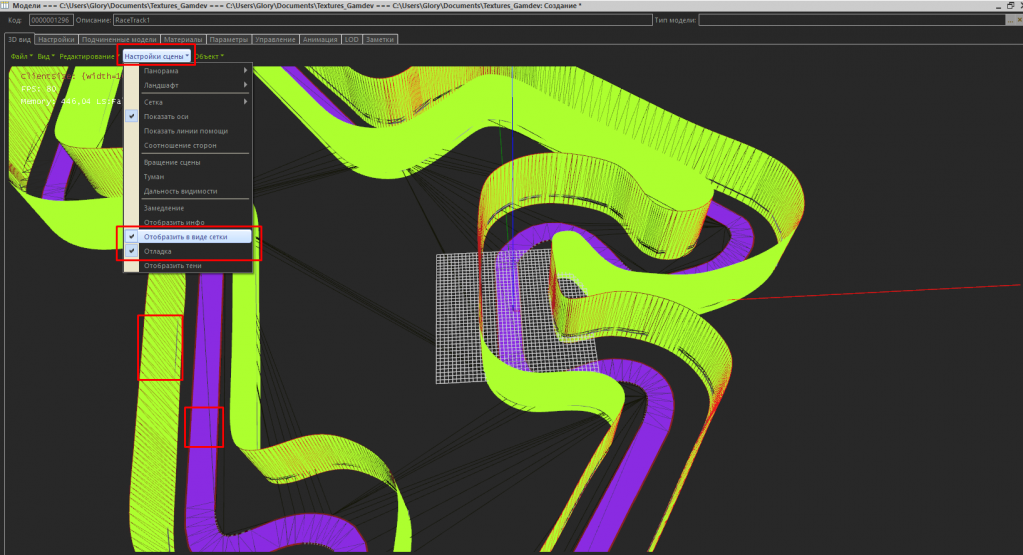The width and height of the screenshot is (1023, 555).
Task: Choose Отобразить тени menu entry
Action: coord(171,266)
